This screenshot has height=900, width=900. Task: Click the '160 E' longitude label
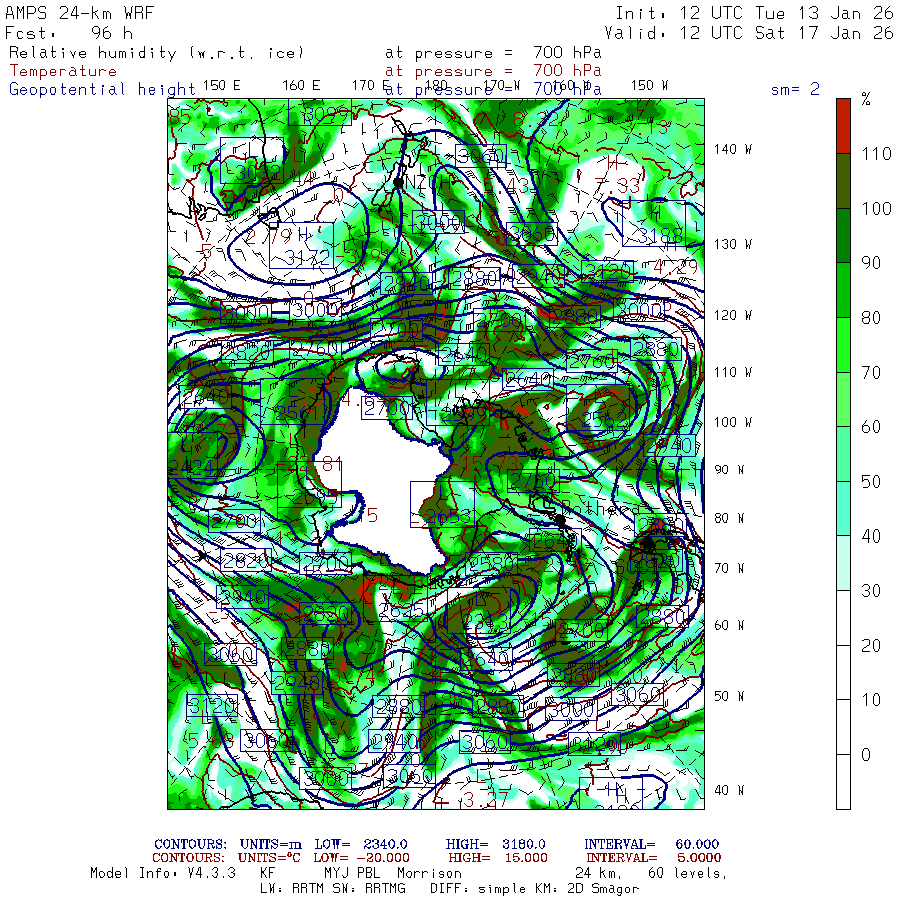(301, 86)
